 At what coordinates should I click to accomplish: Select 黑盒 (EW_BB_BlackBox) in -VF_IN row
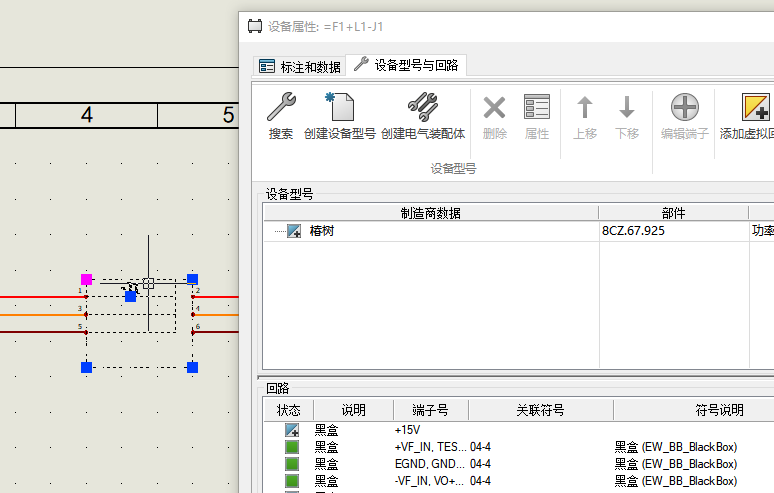[x=676, y=481]
